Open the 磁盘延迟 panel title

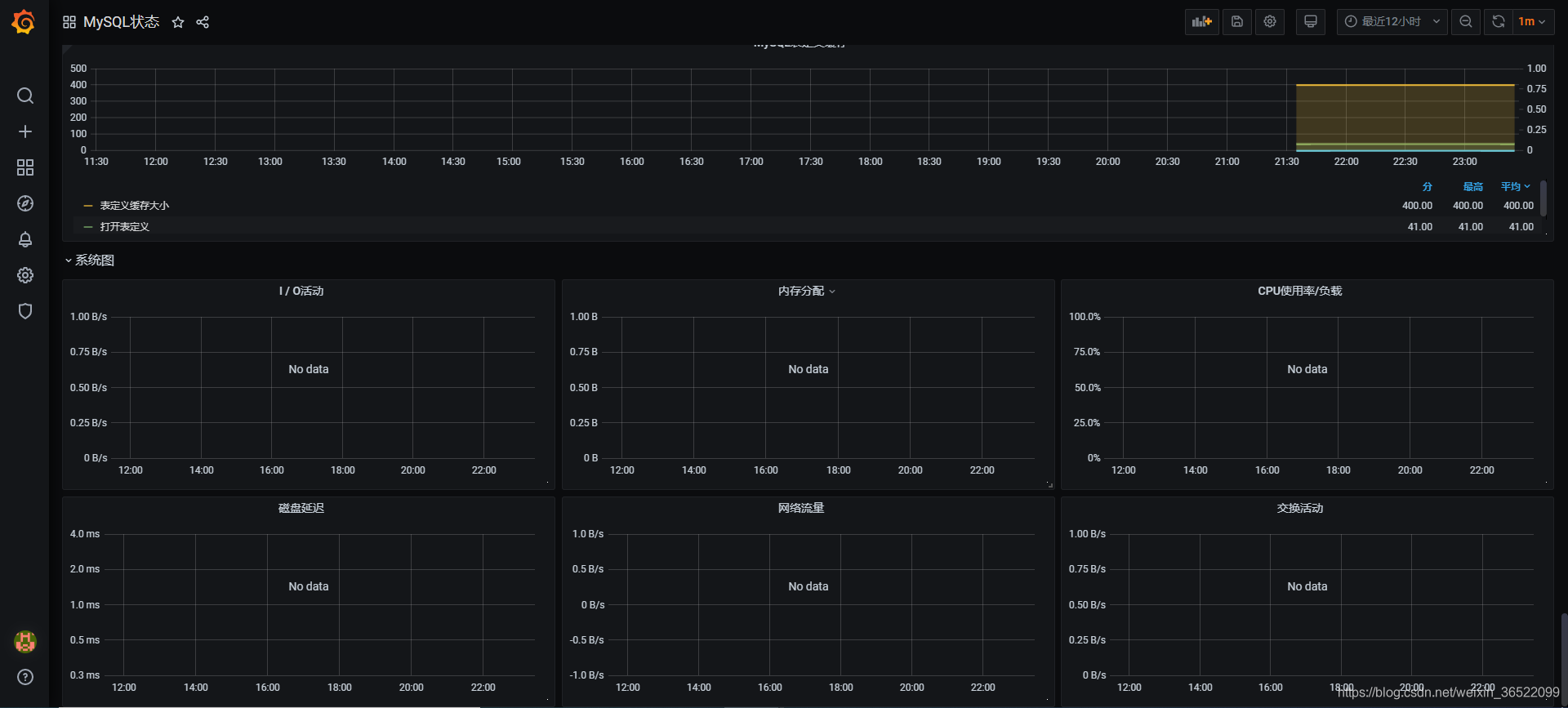tap(301, 508)
